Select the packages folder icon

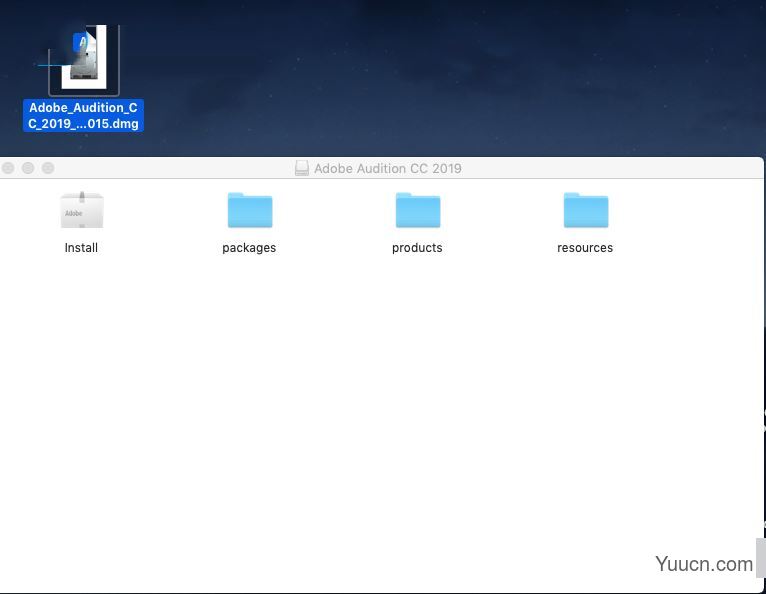coord(249,211)
